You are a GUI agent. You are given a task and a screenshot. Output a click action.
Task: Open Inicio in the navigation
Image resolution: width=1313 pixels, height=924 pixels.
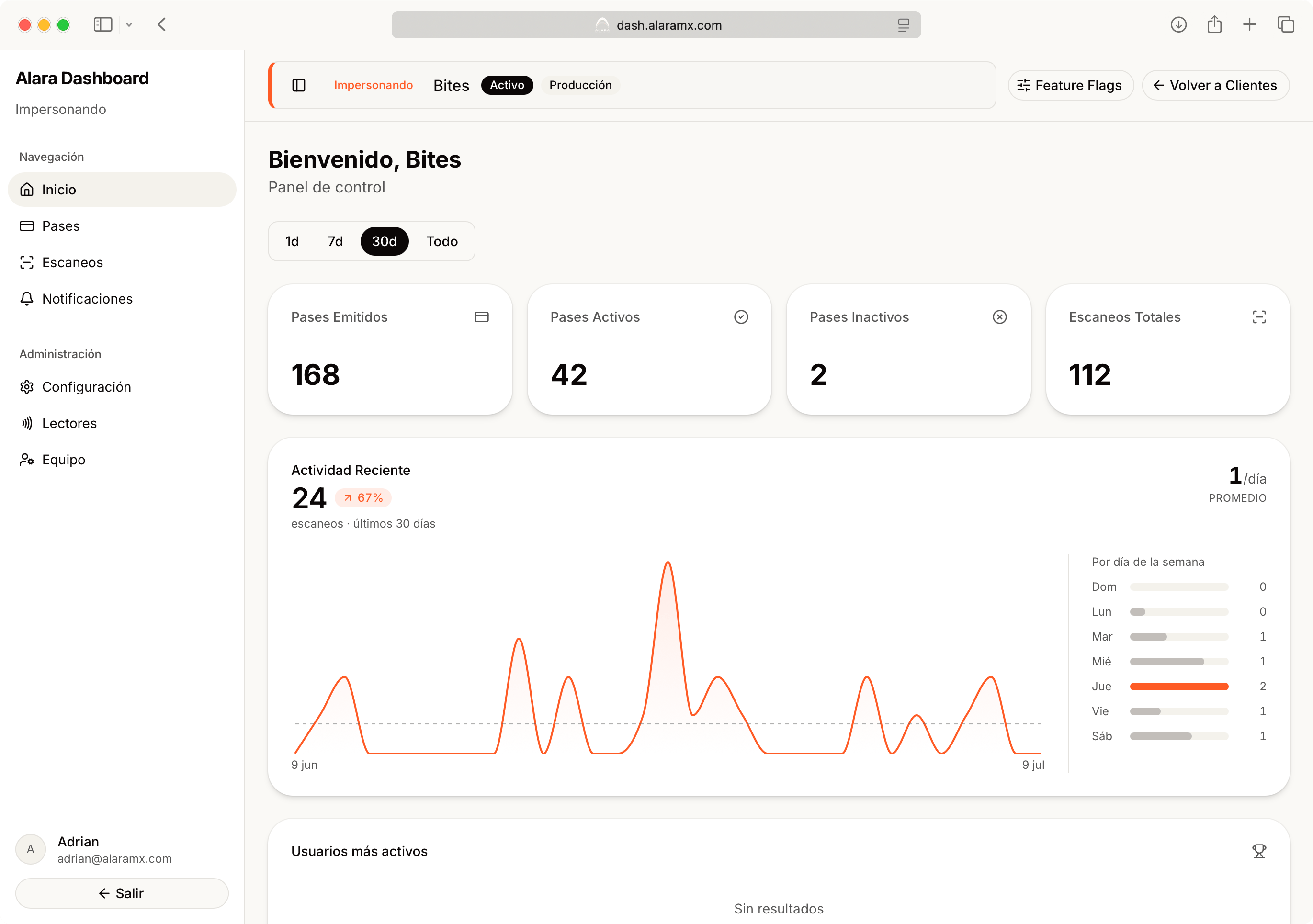click(122, 190)
